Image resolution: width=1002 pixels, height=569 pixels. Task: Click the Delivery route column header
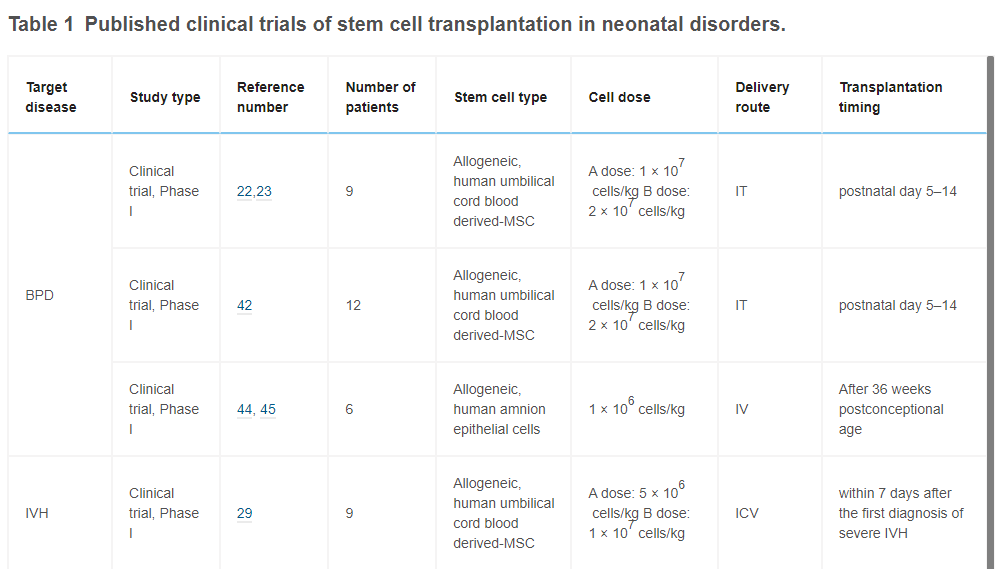(x=762, y=97)
